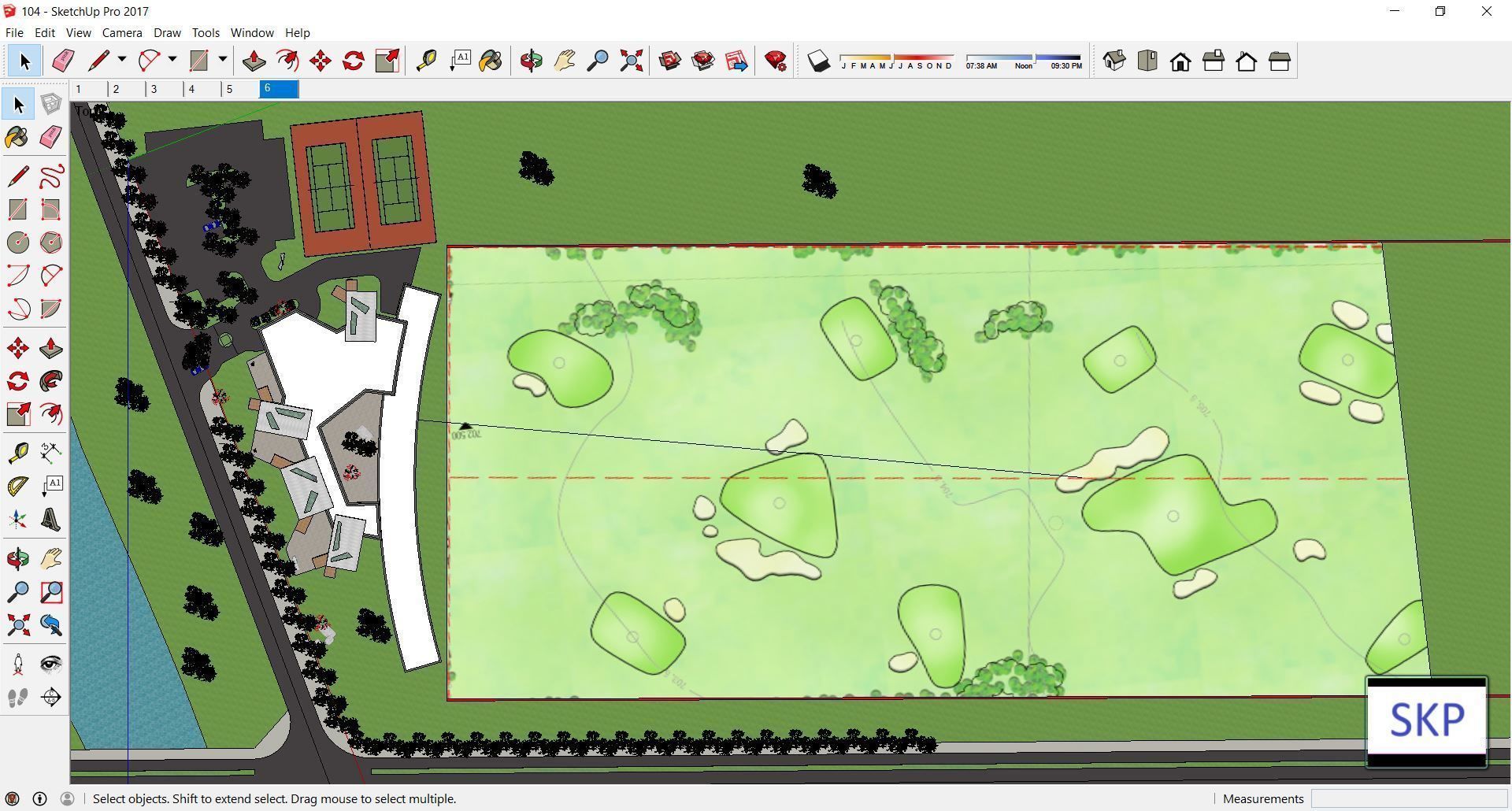Open the 3D Warehouse
This screenshot has width=1512, height=811.
pos(670,60)
